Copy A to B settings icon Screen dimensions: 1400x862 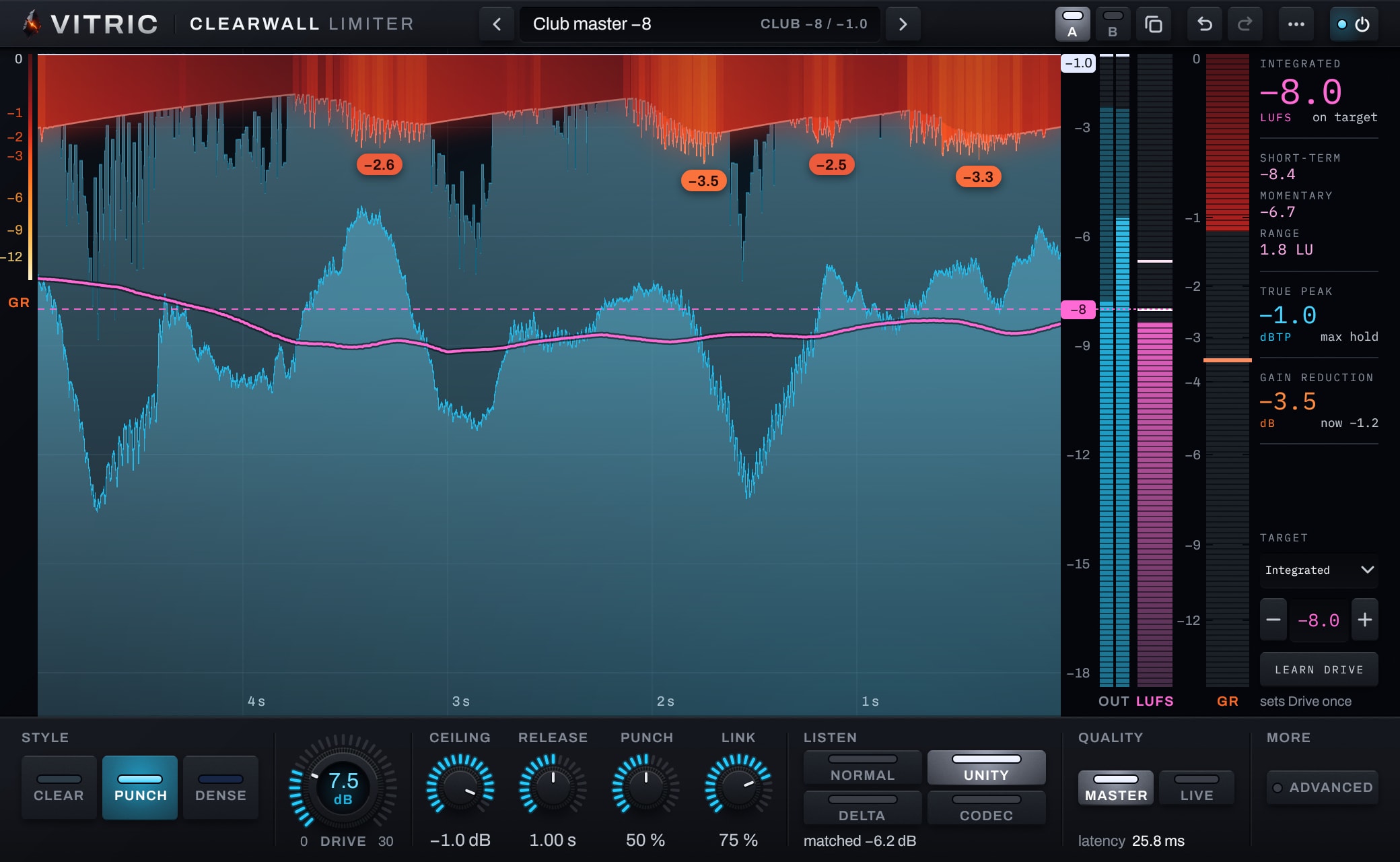click(x=1154, y=24)
